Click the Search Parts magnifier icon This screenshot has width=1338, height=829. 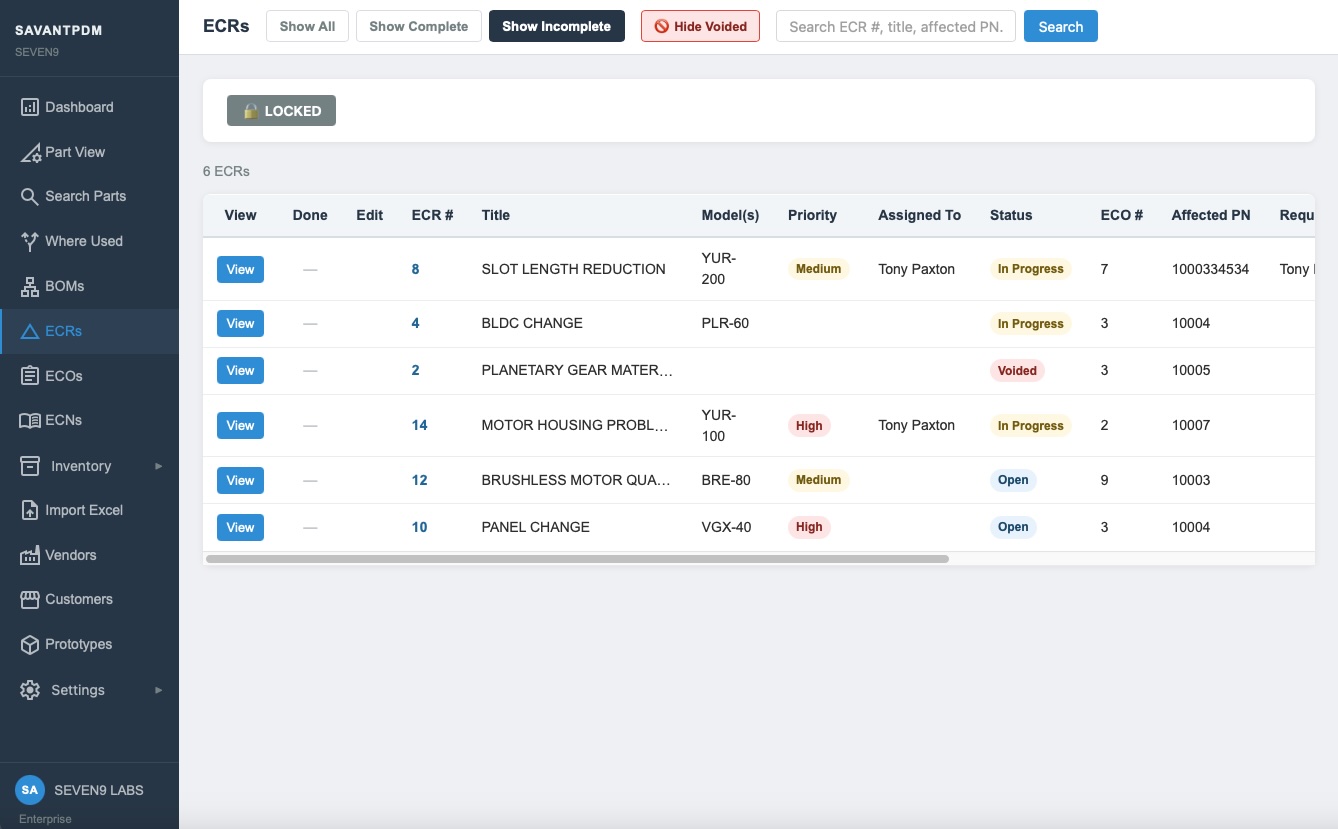coord(30,196)
